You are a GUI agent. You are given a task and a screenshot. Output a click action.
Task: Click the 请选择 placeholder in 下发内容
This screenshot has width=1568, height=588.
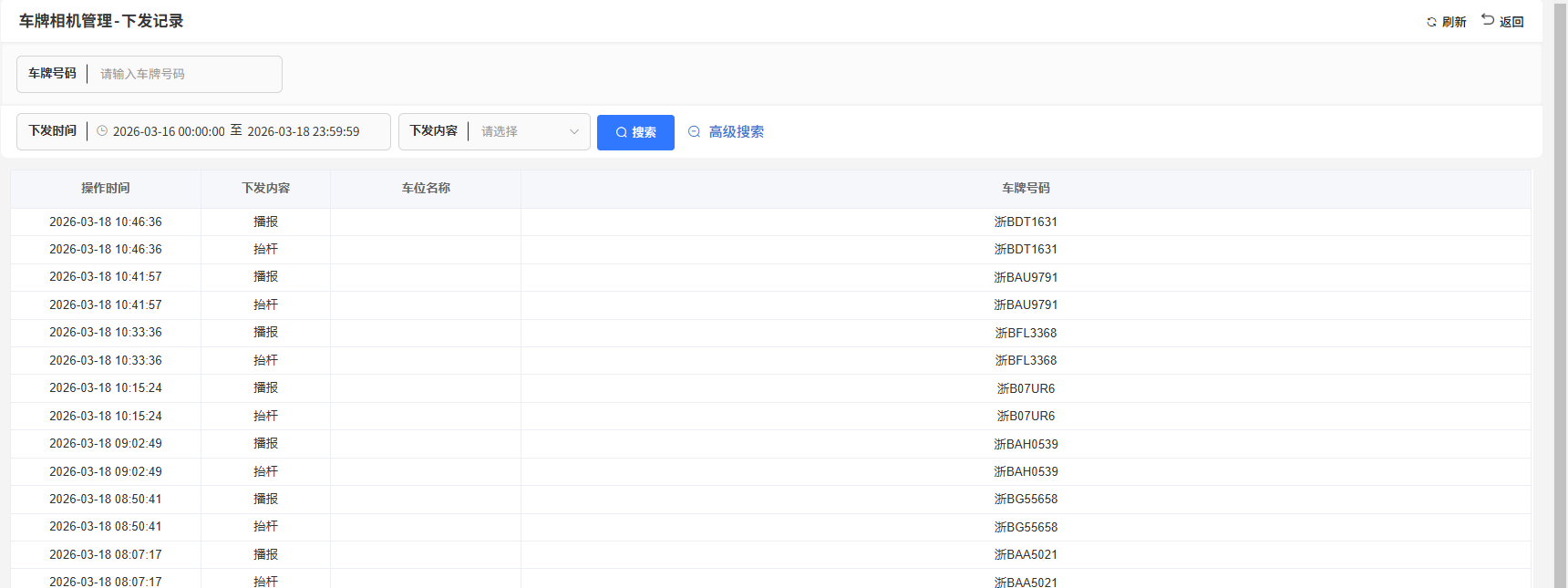(x=500, y=131)
